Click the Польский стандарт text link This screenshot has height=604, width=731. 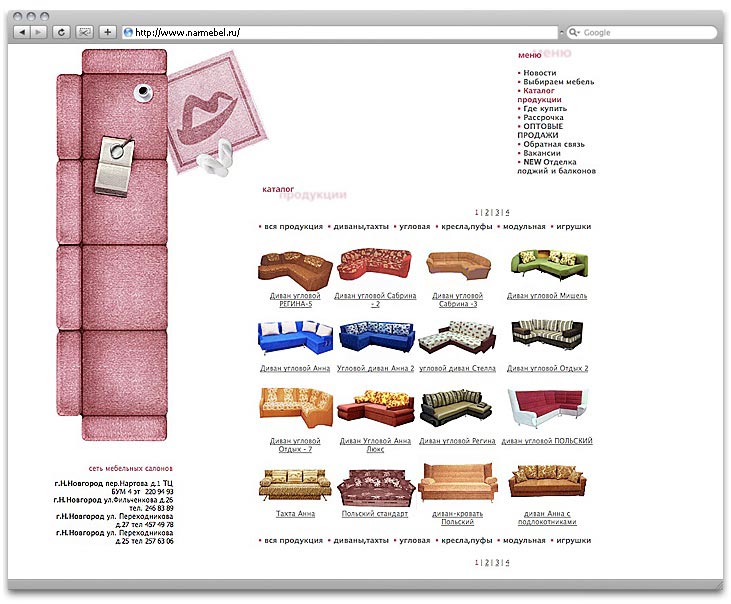point(375,514)
